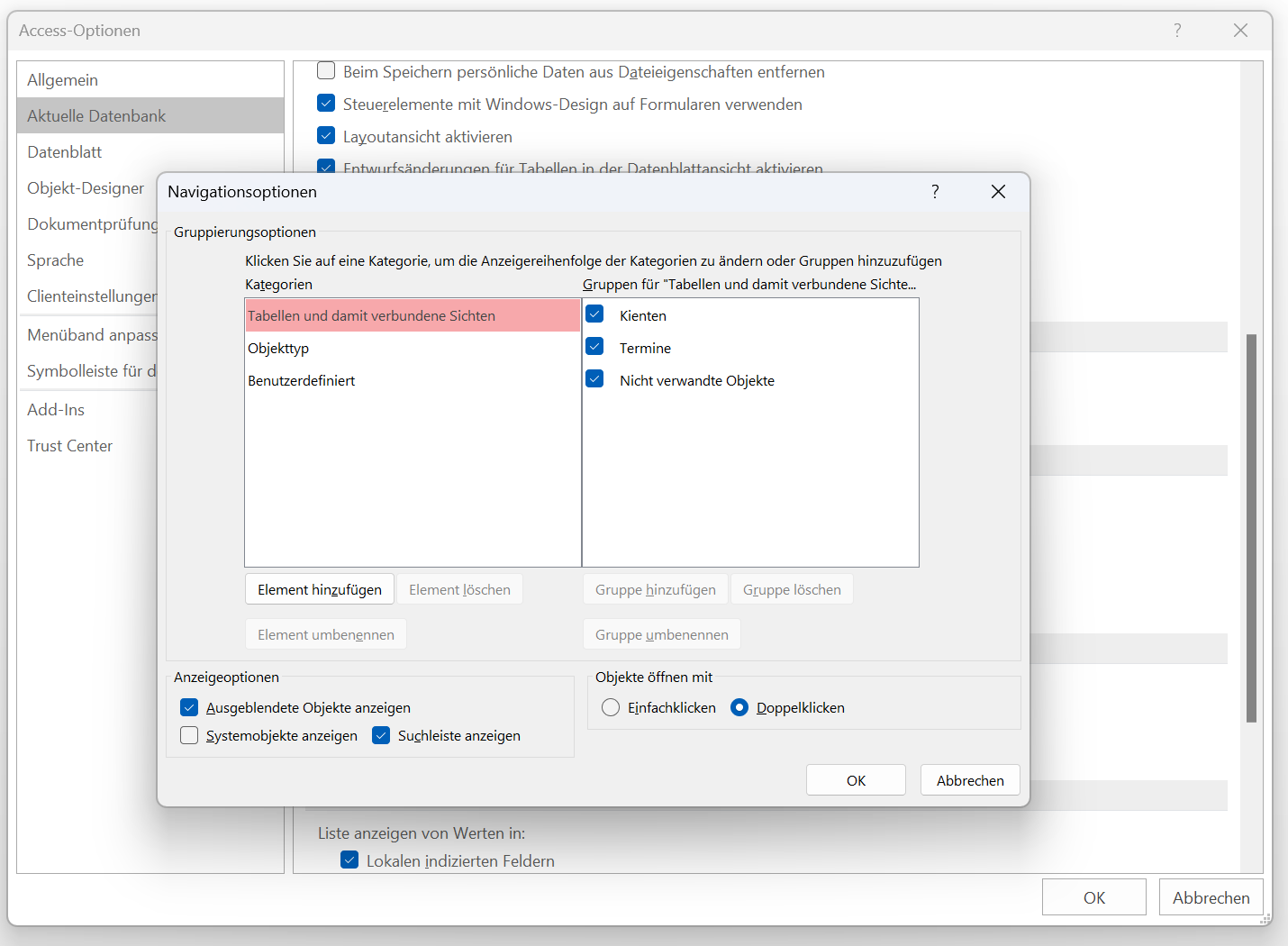The image size is (1288, 946).
Task: Click help question mark in Navigationsoptionen dialog
Action: [x=935, y=192]
